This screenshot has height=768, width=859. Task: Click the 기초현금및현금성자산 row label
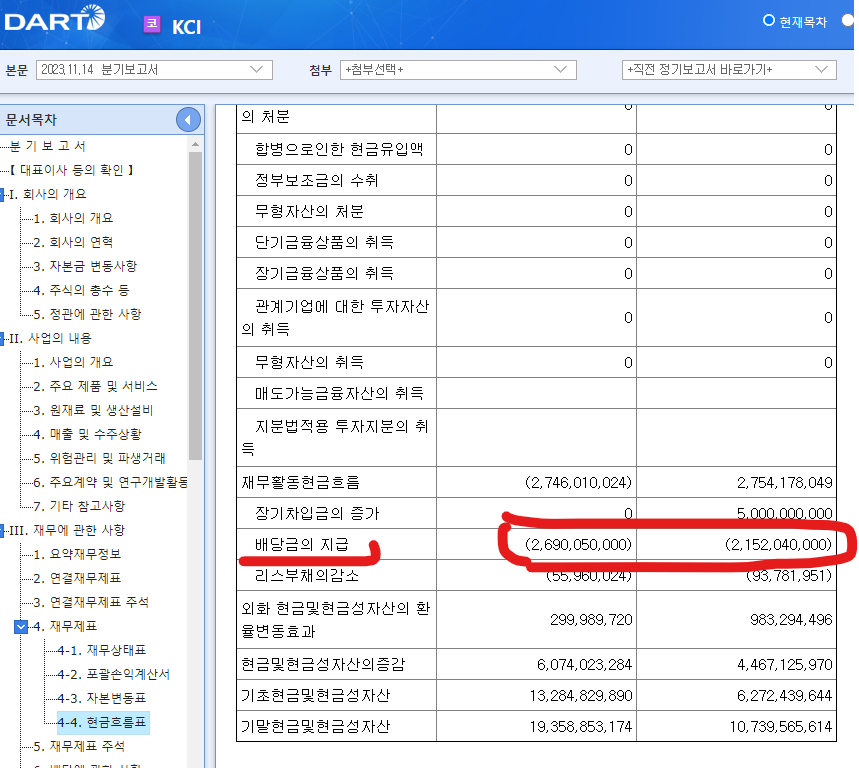(x=316, y=696)
